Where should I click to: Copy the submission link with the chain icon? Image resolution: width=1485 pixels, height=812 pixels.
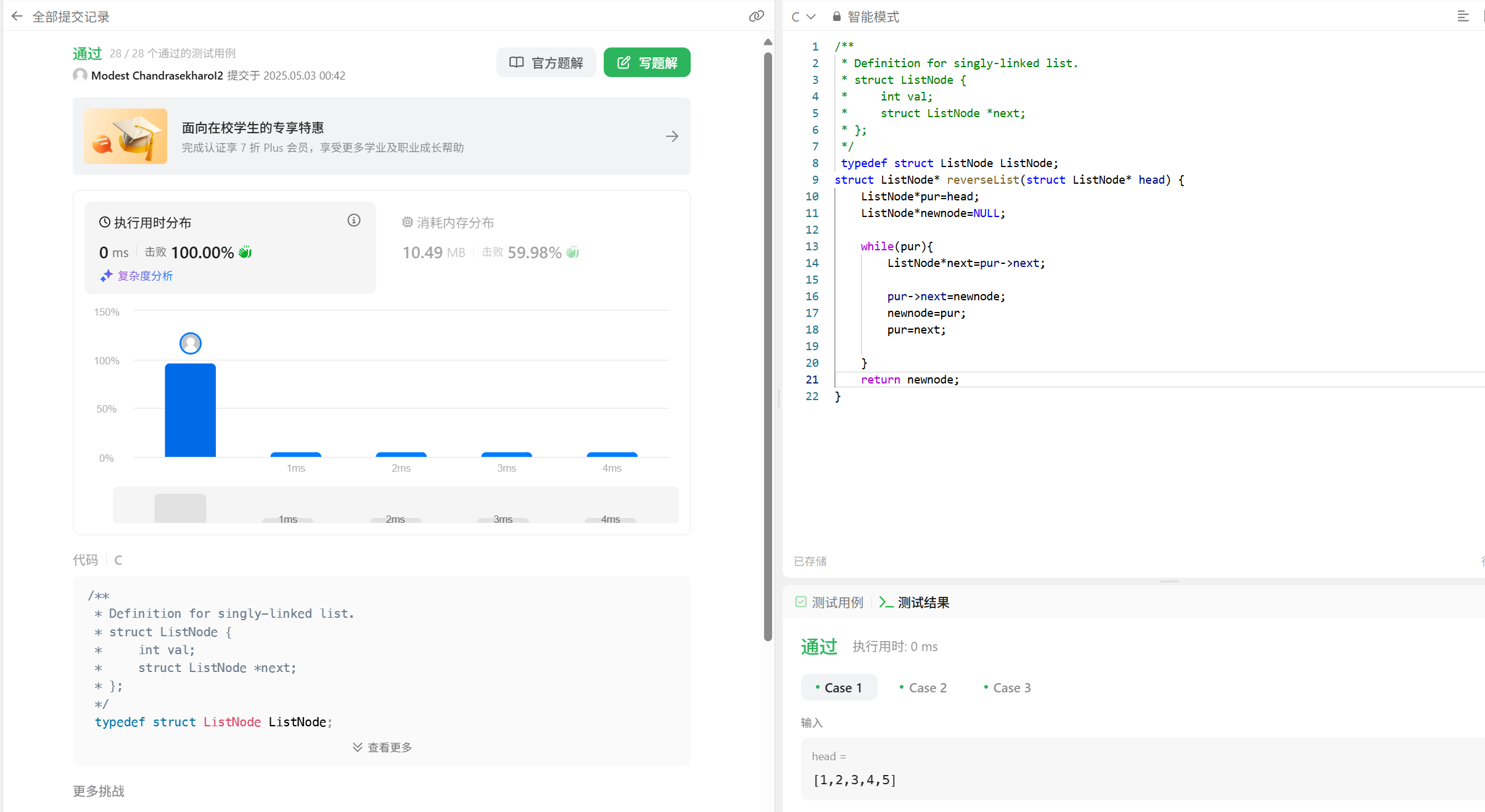(x=756, y=17)
